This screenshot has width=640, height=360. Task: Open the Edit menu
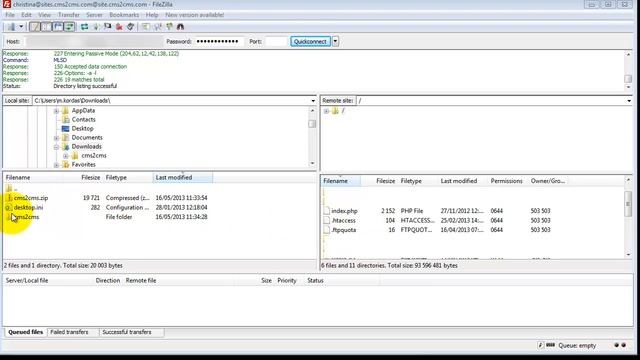[26, 15]
